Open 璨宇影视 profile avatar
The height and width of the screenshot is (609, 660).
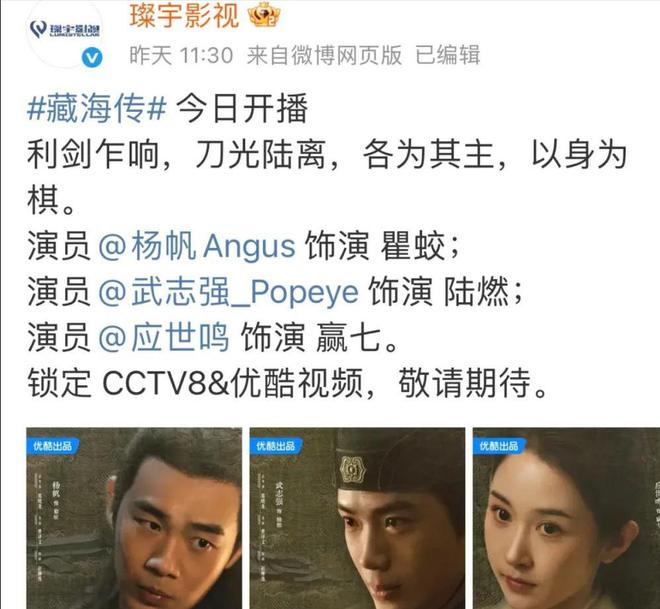coord(64,30)
